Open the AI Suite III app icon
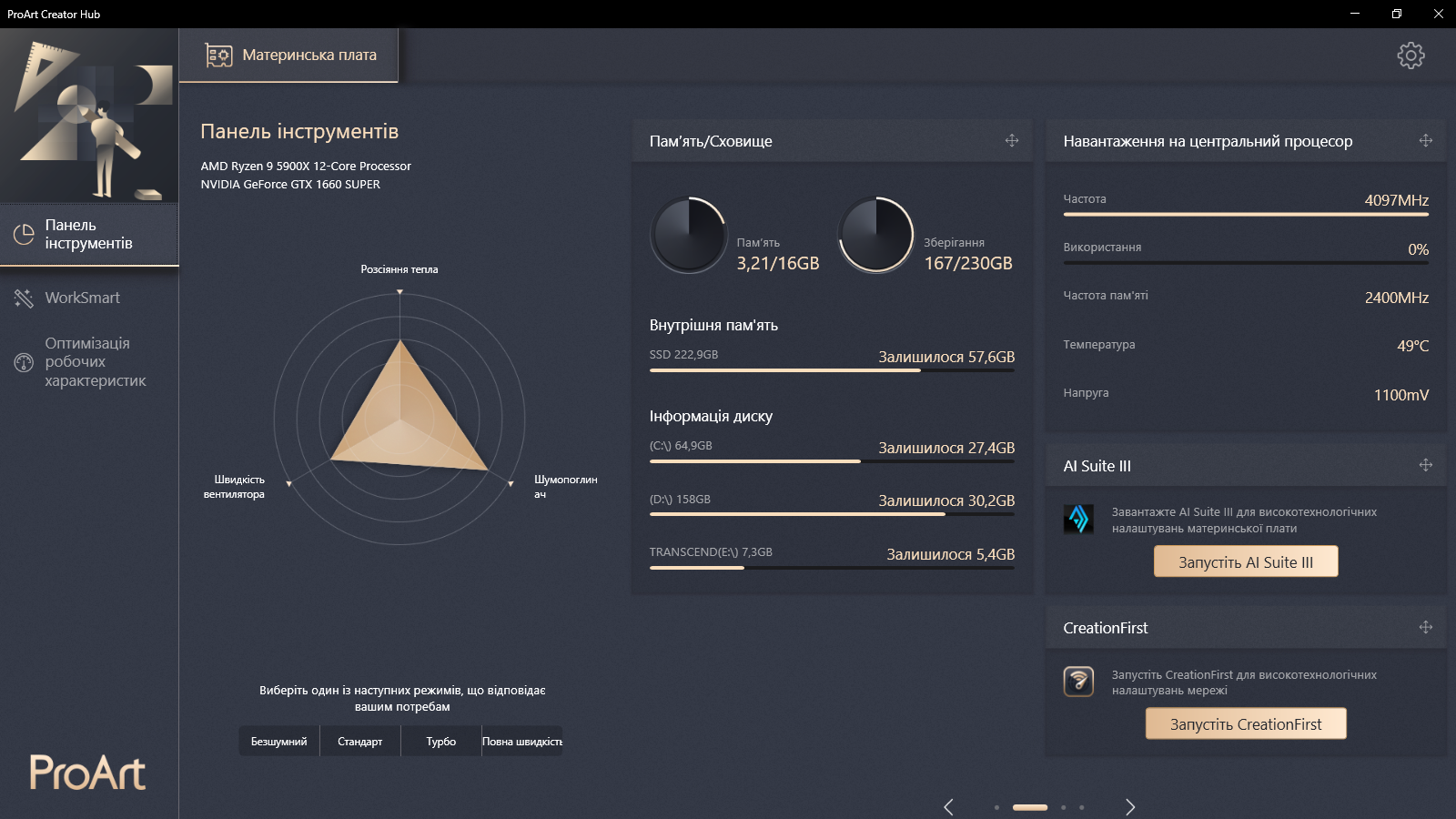The height and width of the screenshot is (819, 1456). (1079, 521)
